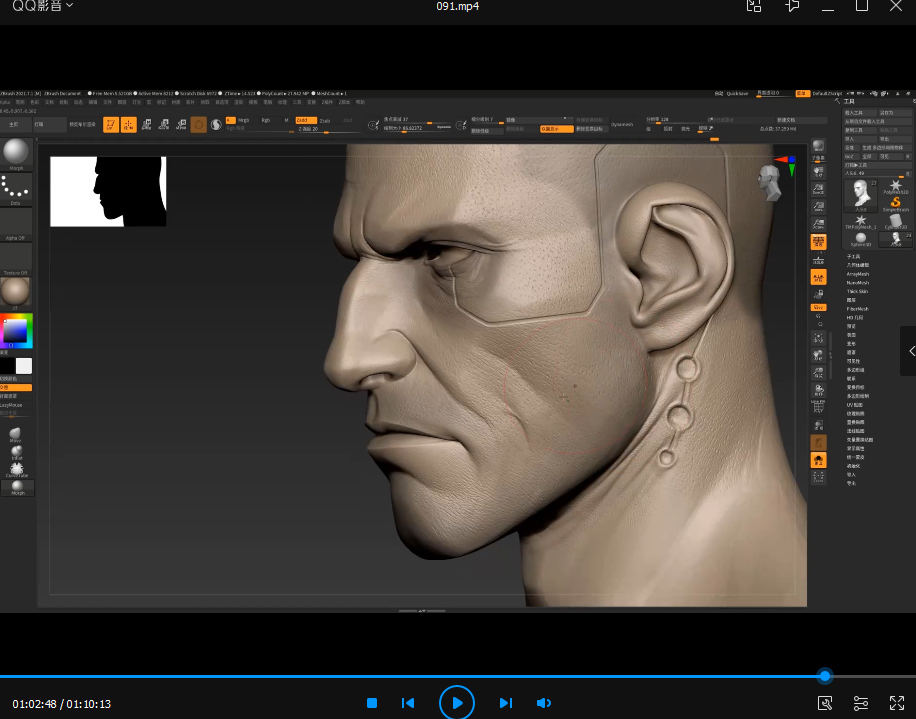Viewport: 916px width, 719px height.
Task: Expand the side playlist panel arrow
Action: 909,351
